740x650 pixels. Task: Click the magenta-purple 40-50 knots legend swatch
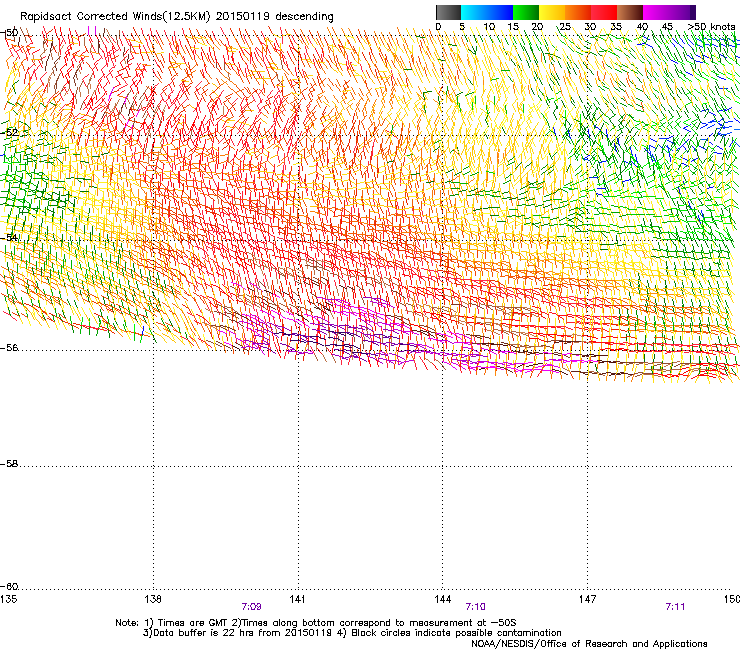click(x=669, y=12)
